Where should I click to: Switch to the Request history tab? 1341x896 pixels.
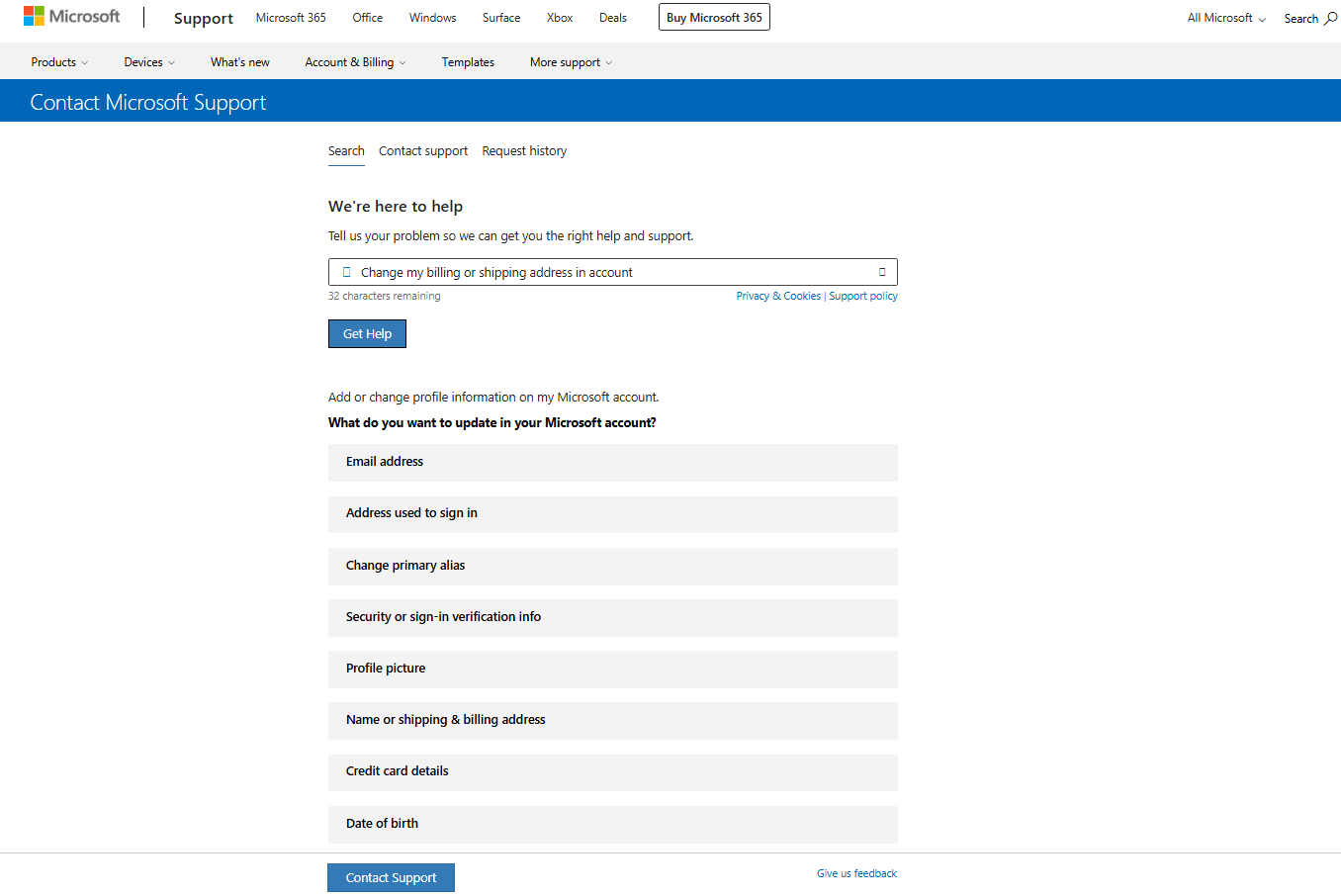point(524,151)
